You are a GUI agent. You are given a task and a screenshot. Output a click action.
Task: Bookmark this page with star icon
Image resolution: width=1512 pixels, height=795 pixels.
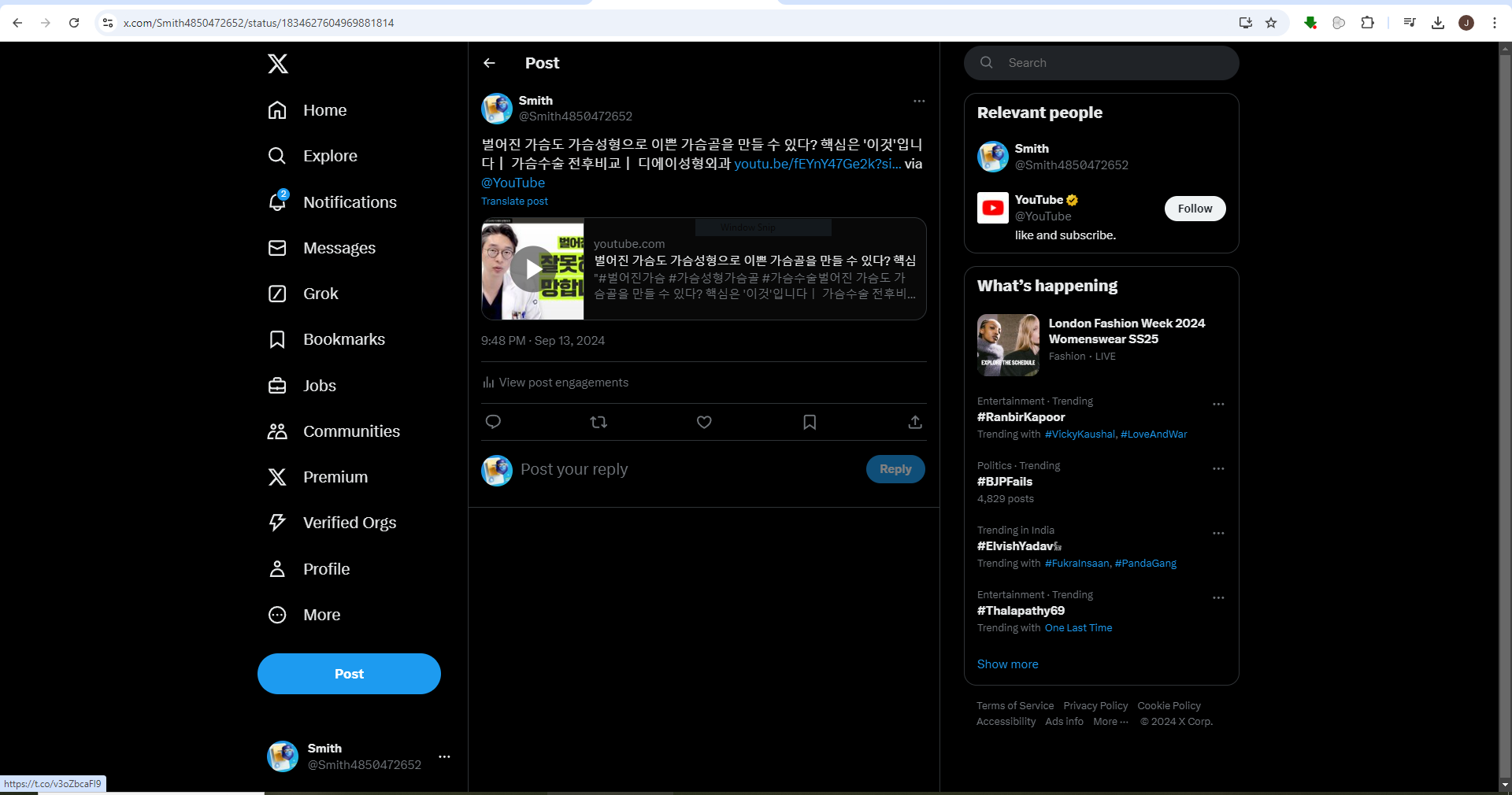point(1271,23)
